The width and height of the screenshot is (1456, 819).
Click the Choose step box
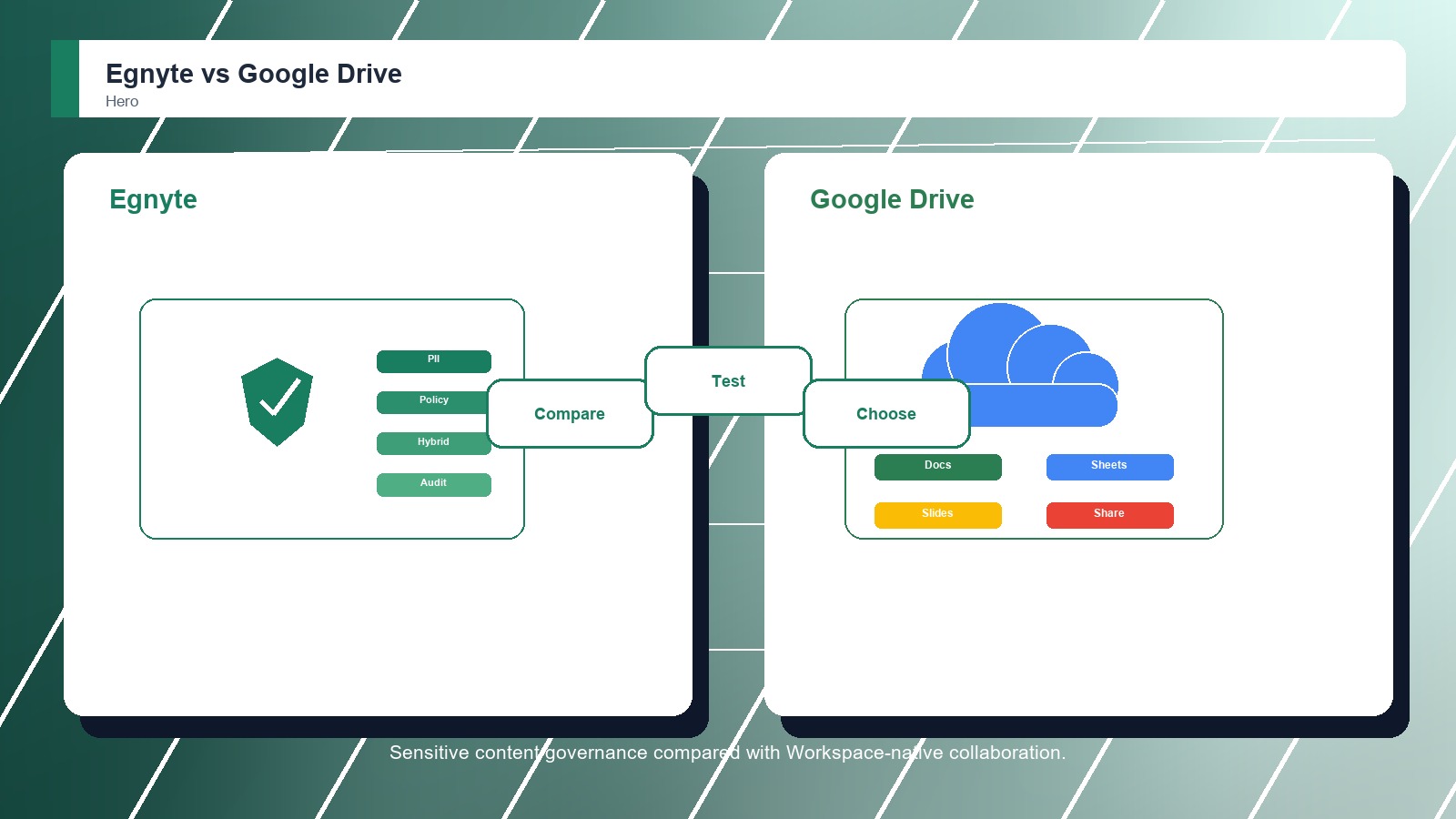point(886,414)
